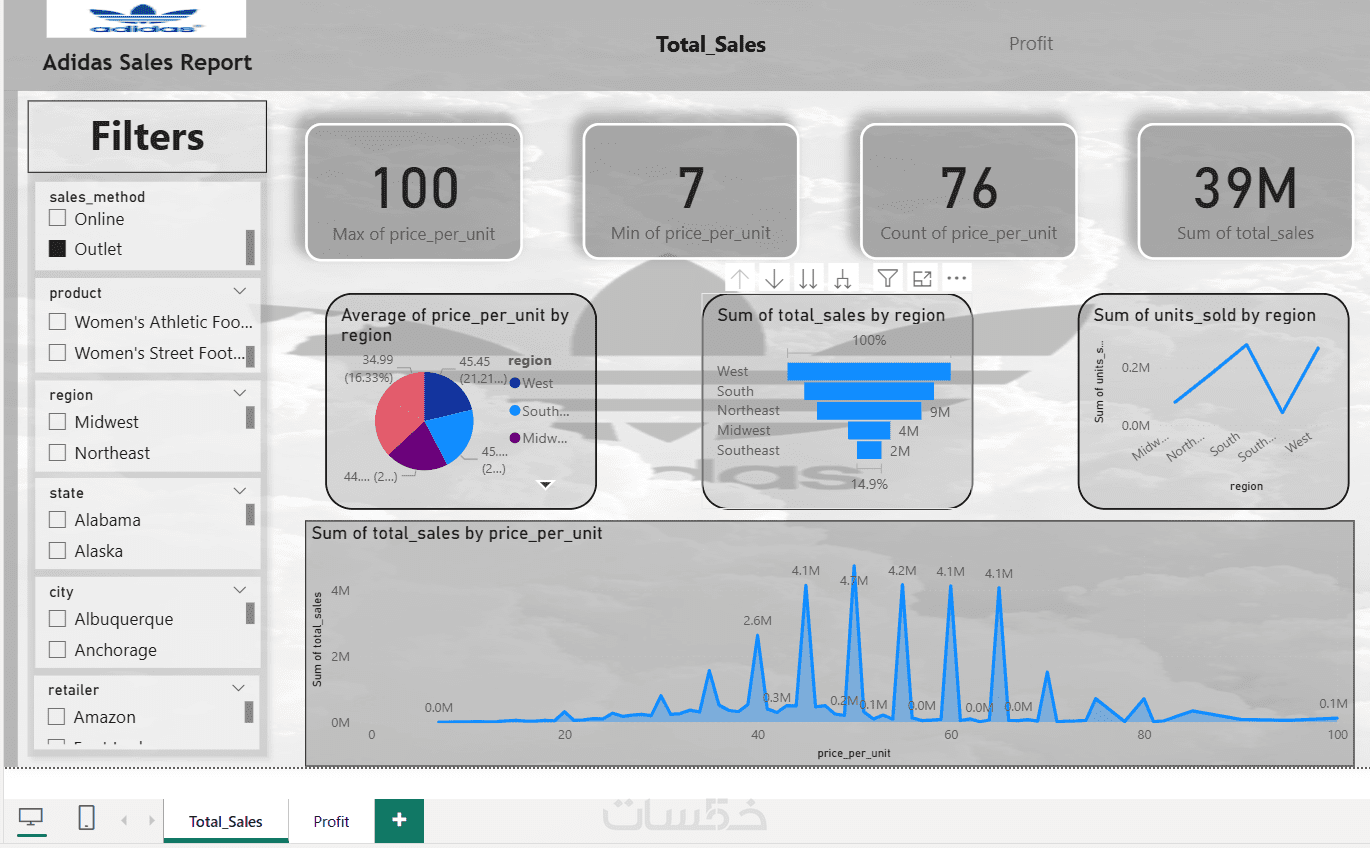Viewport: 1370px width, 848px height.
Task: Click the drill down arrow icon
Action: coord(774,278)
